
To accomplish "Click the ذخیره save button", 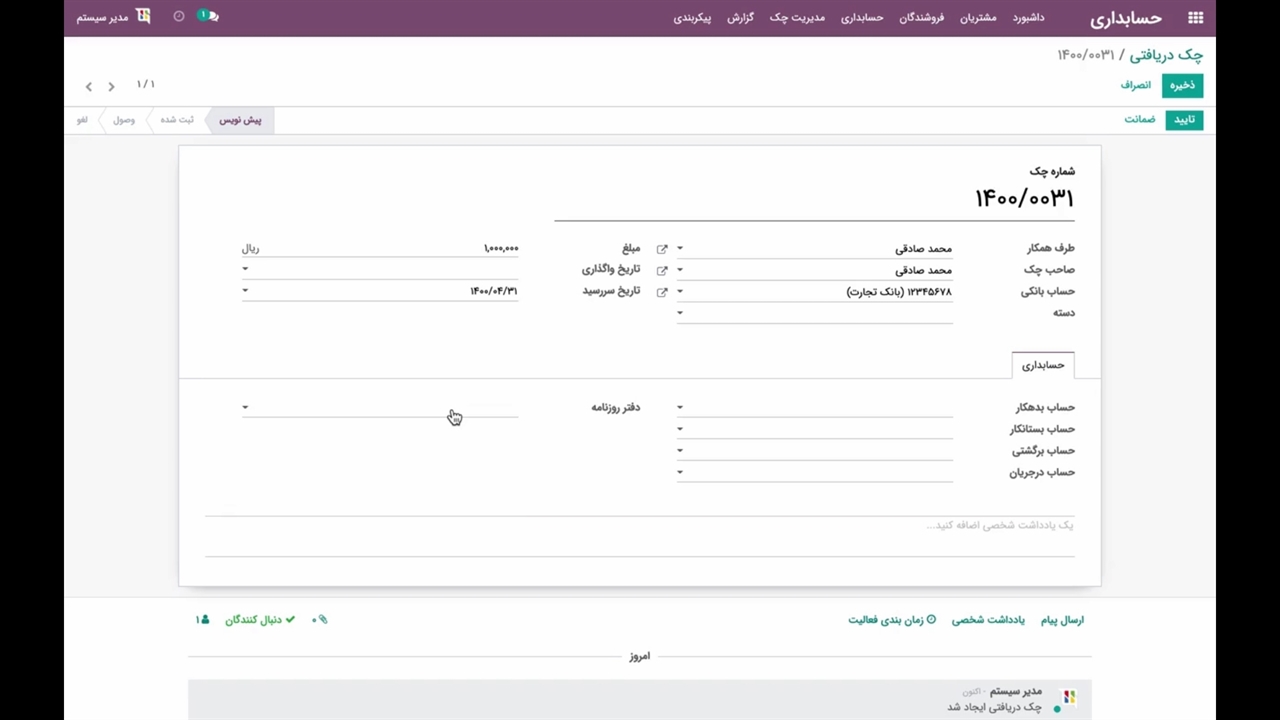I will coord(1182,85).
